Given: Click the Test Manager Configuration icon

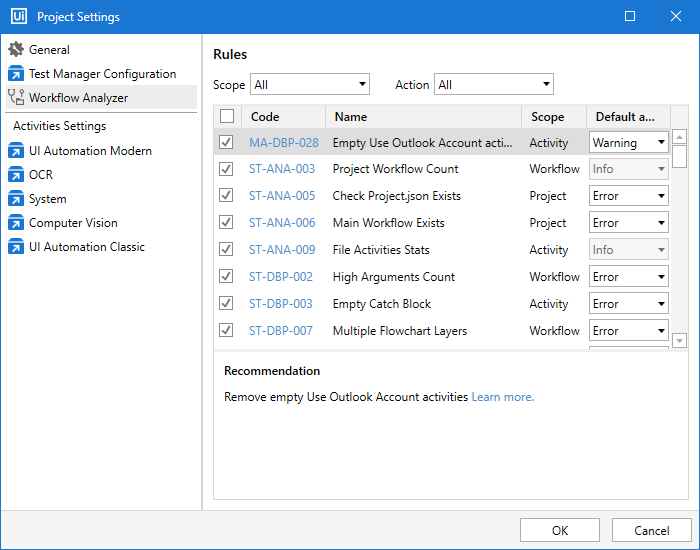Looking at the screenshot, I should click(16, 74).
